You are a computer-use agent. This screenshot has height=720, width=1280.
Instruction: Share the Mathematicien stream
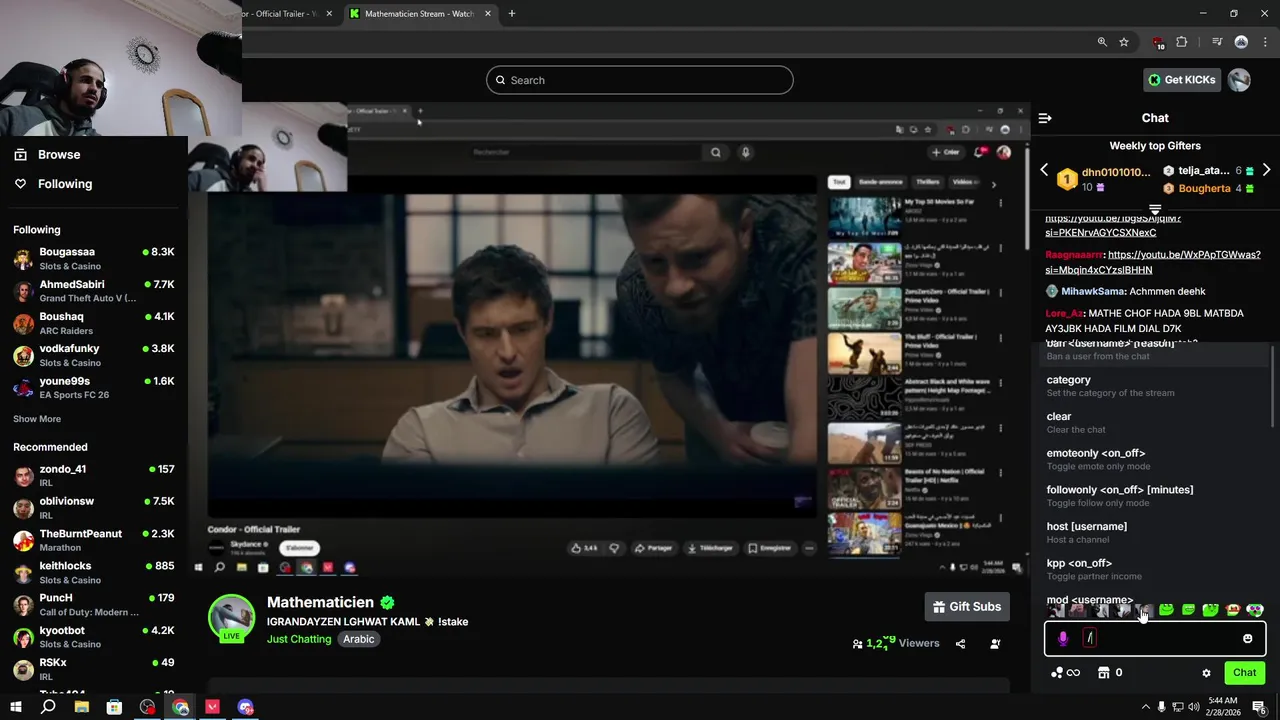[960, 644]
